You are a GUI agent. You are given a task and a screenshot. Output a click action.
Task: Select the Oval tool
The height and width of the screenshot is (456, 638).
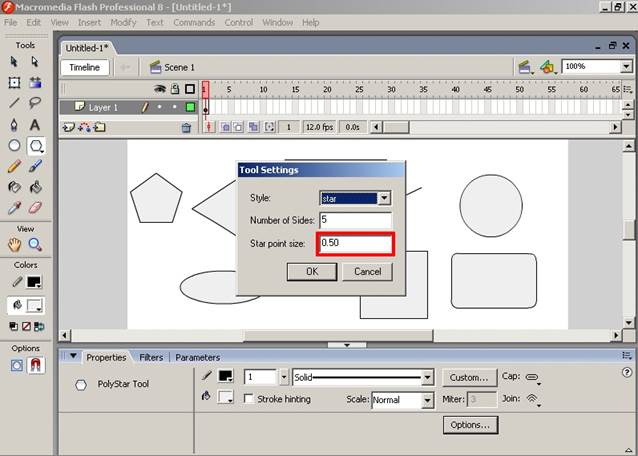pos(14,145)
